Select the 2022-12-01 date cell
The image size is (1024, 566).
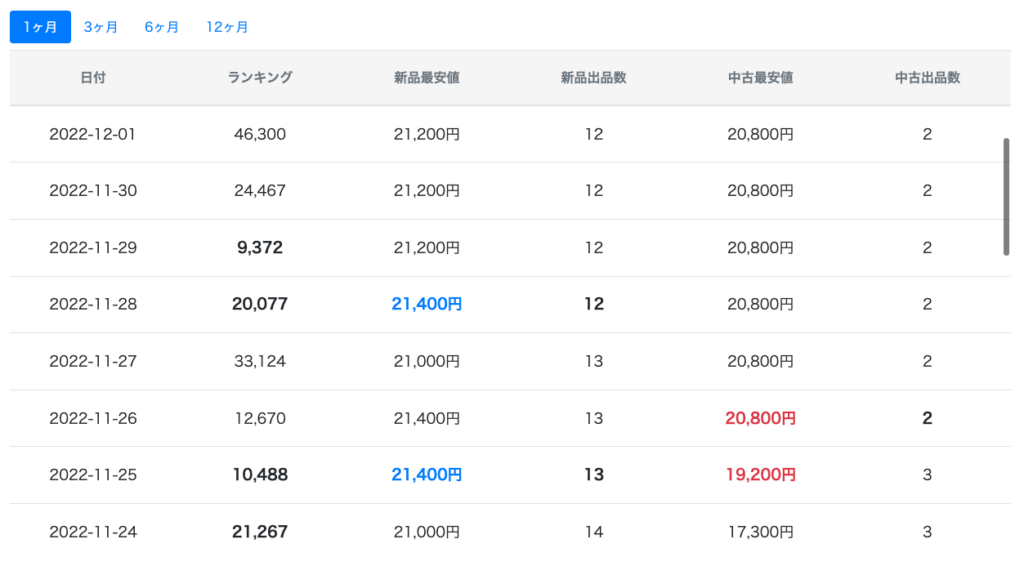pos(93,134)
